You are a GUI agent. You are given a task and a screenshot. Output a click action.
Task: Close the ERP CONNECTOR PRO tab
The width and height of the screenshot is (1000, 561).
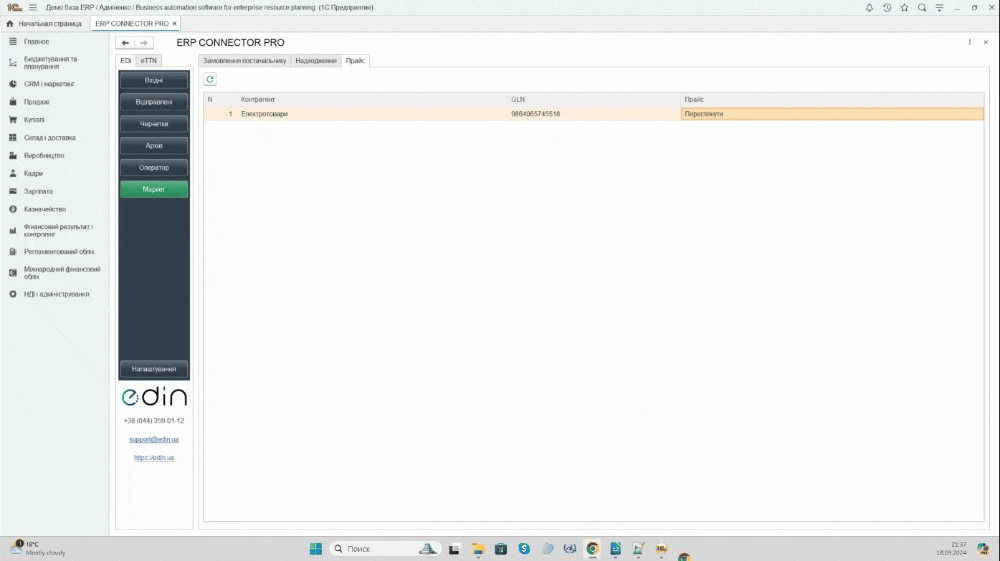click(175, 23)
